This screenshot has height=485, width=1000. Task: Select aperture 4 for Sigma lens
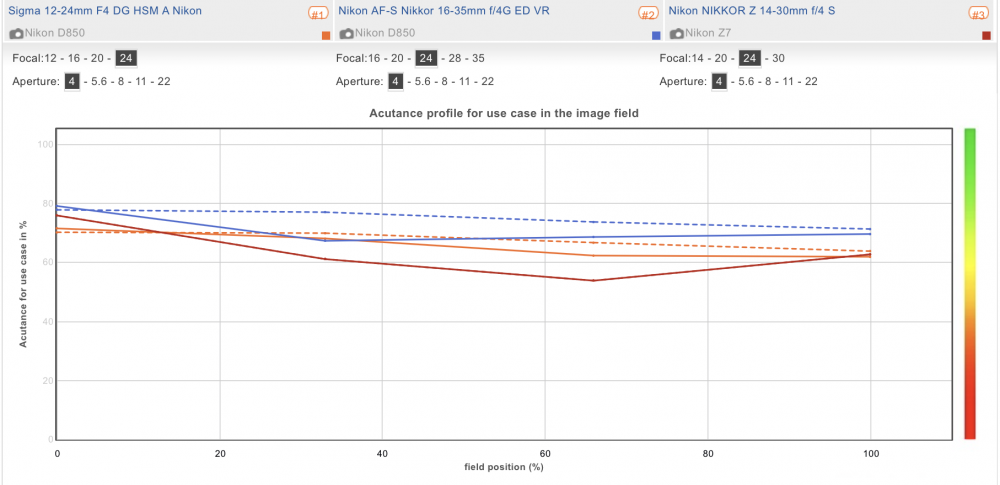[x=72, y=82]
